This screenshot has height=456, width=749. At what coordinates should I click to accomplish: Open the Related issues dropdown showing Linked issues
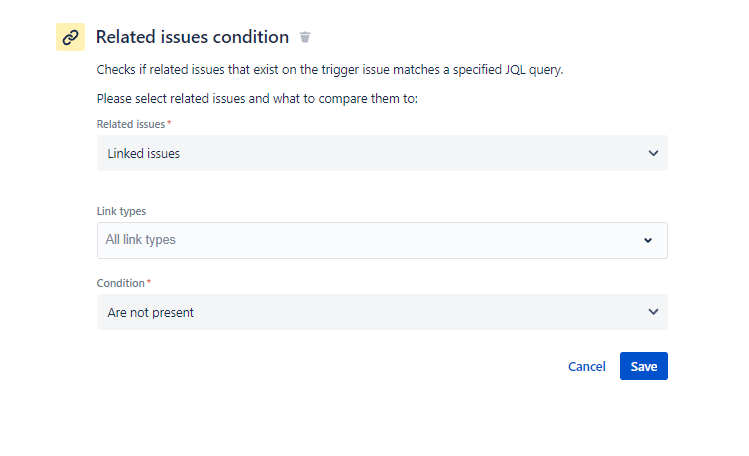(382, 153)
